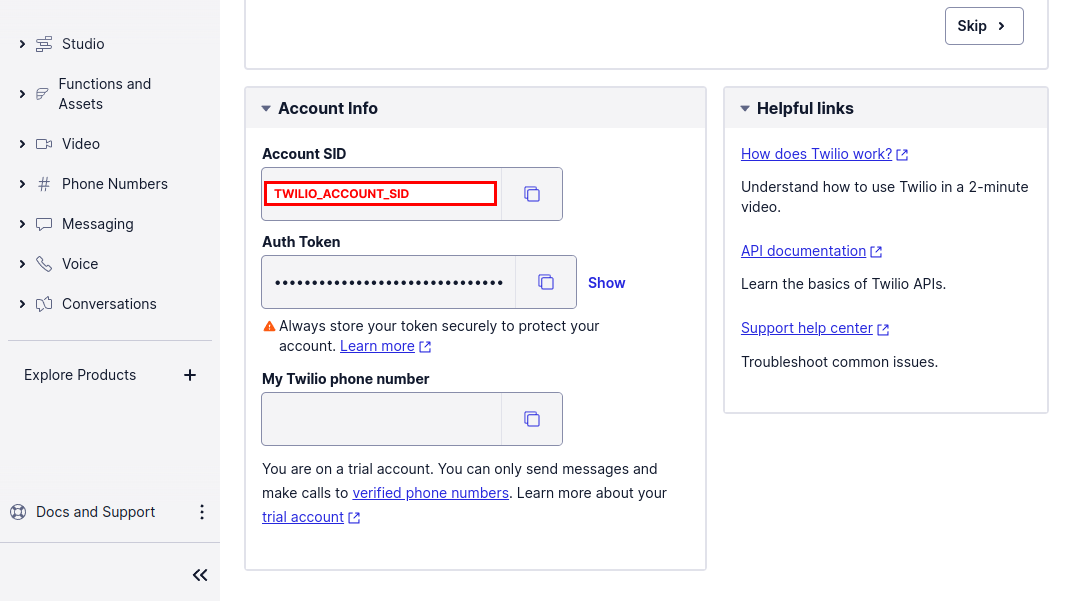
Task: Open Video in the sidebar
Action: coord(80,144)
